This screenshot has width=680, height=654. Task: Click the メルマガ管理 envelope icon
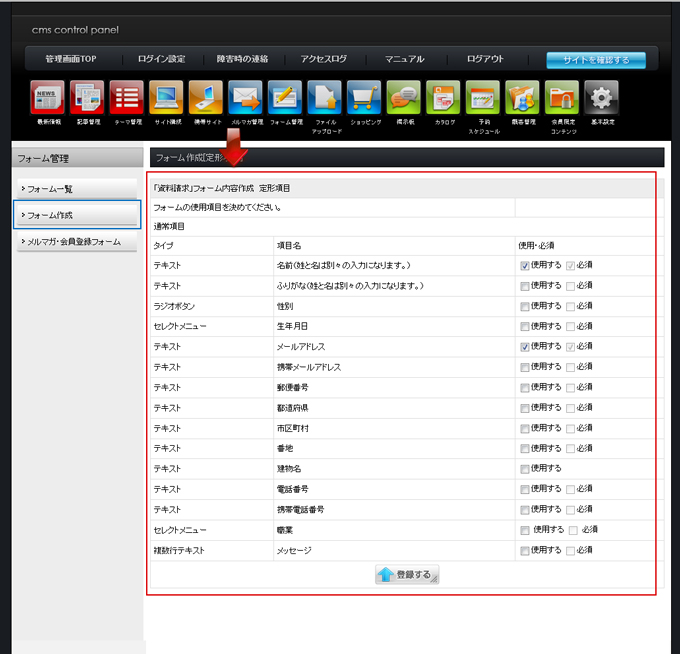coord(245,98)
